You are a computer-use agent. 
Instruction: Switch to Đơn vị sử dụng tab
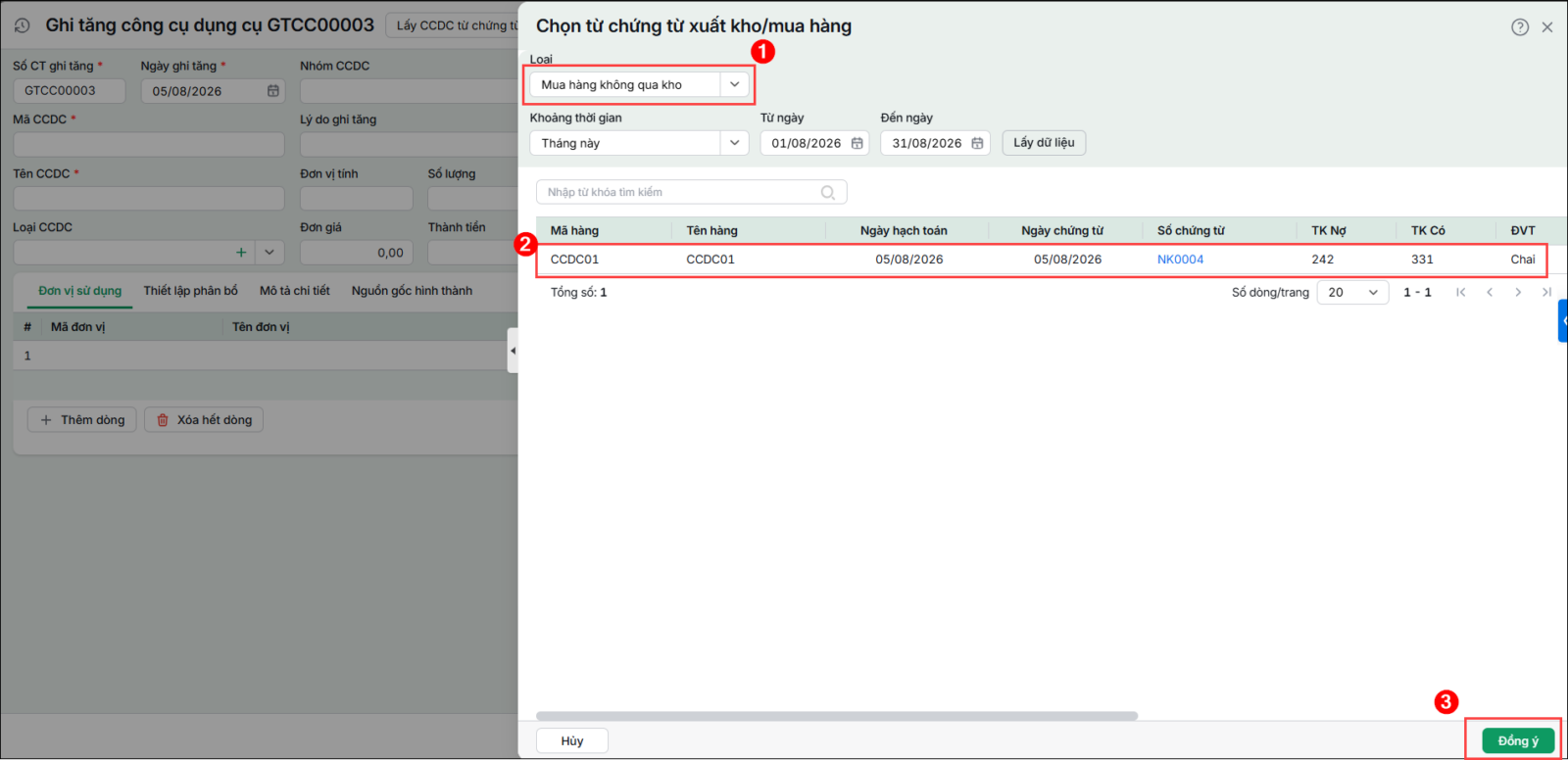80,291
